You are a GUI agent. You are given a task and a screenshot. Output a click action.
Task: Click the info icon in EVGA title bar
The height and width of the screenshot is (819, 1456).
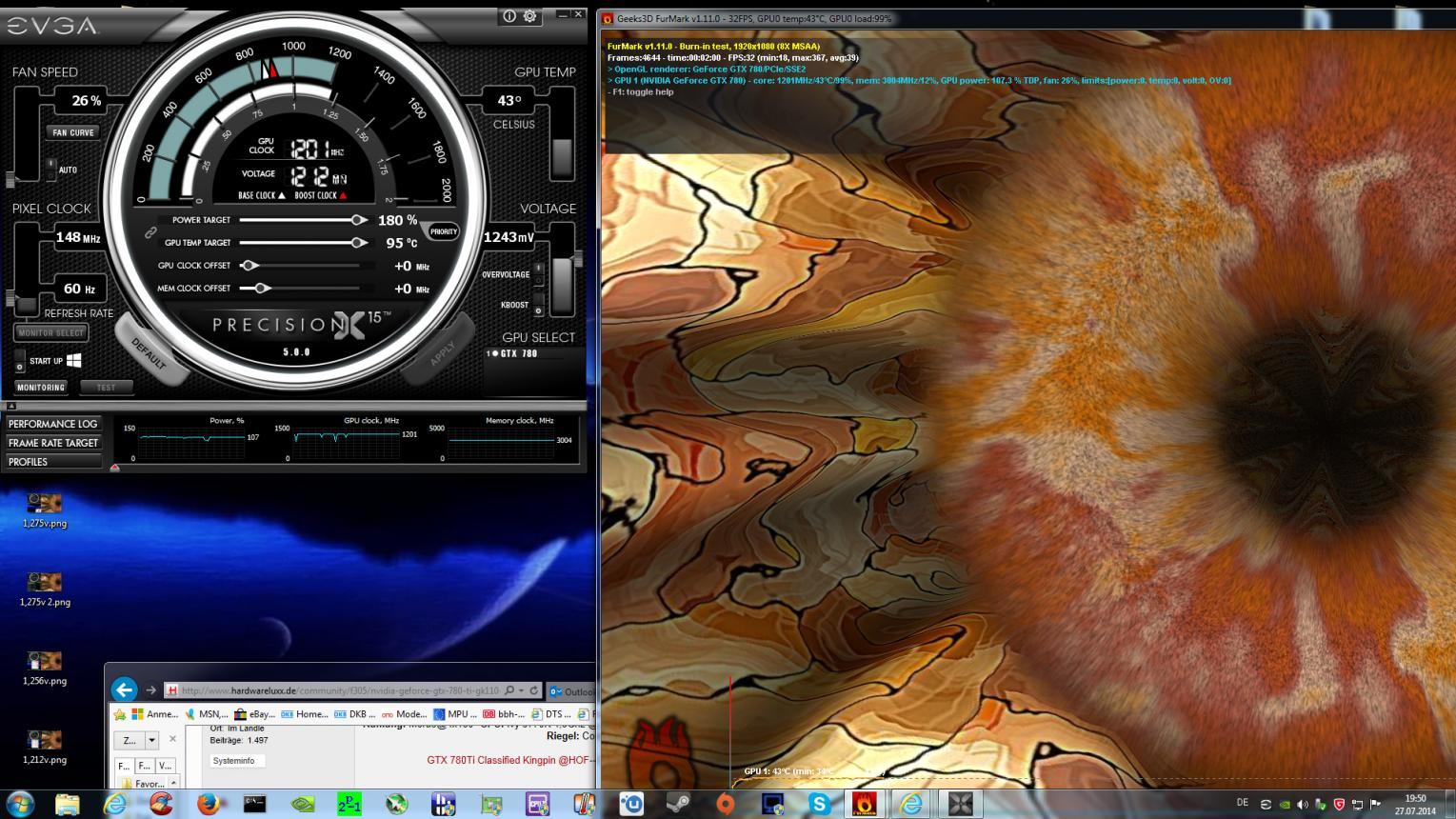(509, 16)
